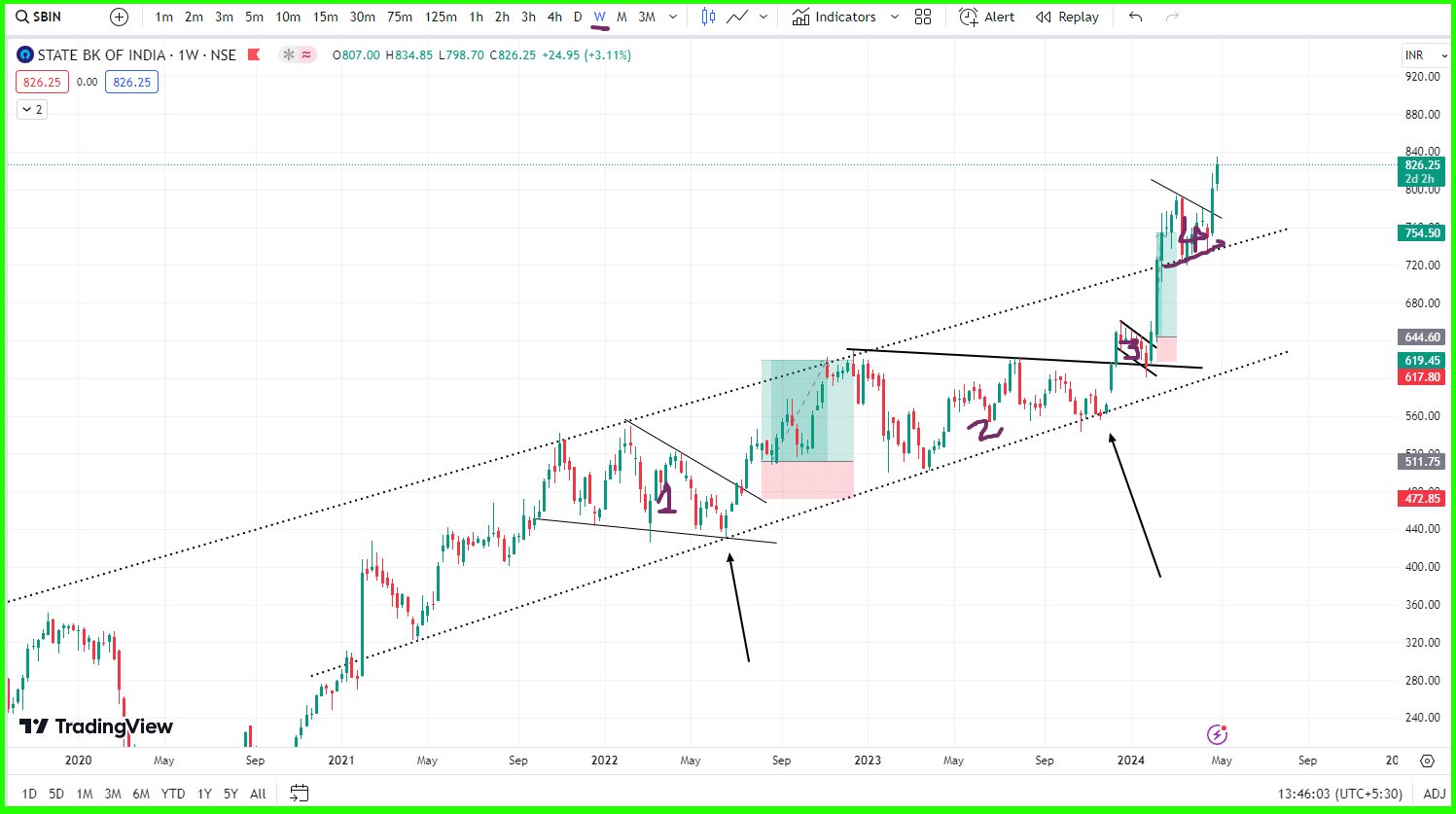The image size is (1456, 814).
Task: Set range to 1D
Action: point(29,794)
